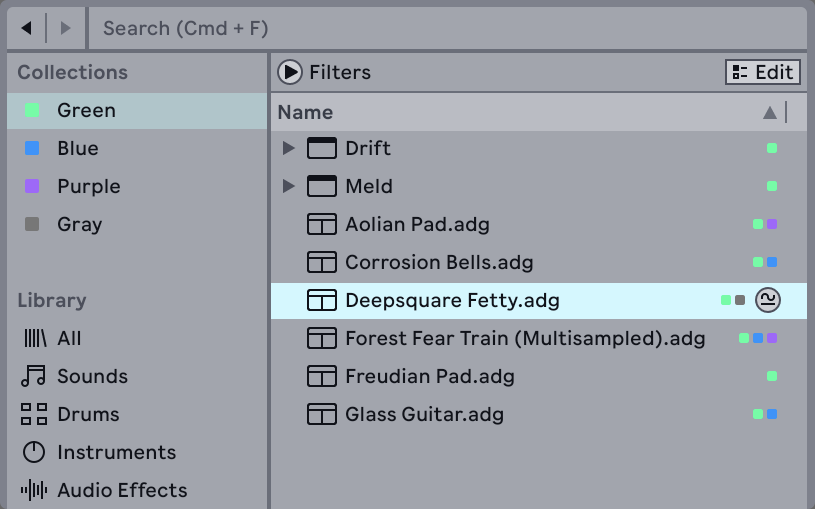Select the Blue collection
The image size is (815, 509).
pyautogui.click(x=77, y=148)
